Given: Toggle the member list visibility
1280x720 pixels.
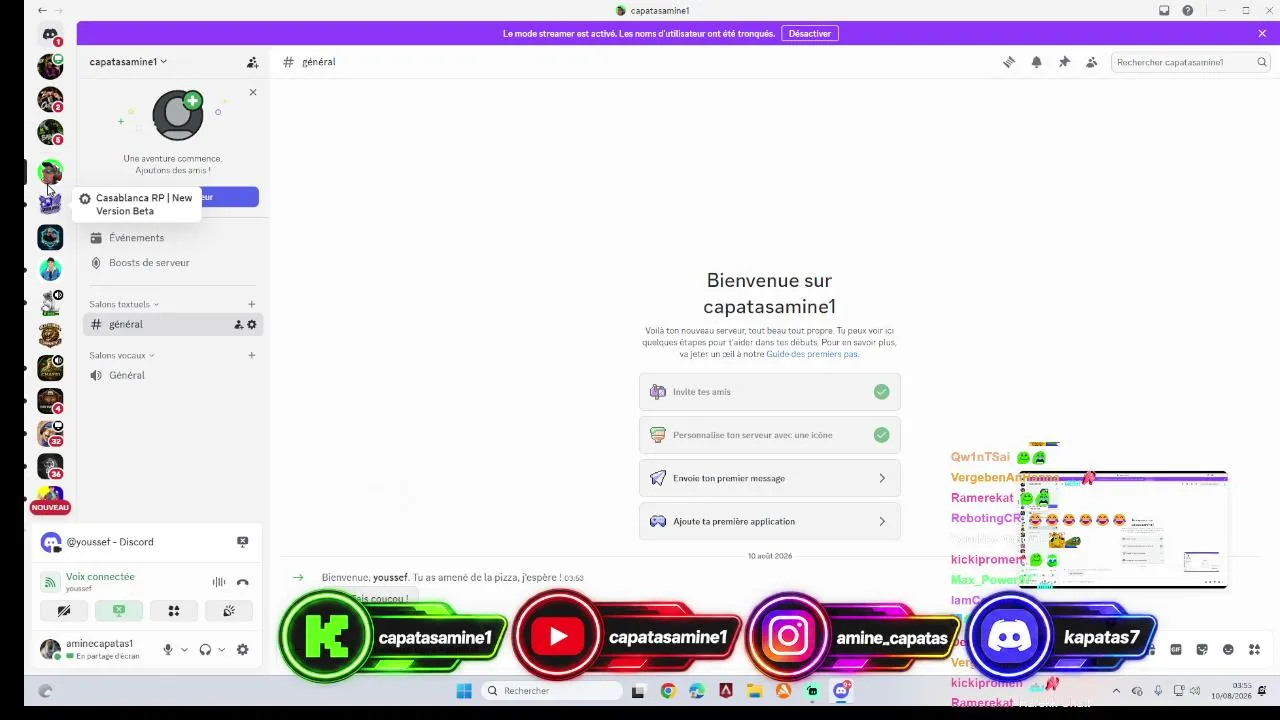Looking at the screenshot, I should 1091,62.
